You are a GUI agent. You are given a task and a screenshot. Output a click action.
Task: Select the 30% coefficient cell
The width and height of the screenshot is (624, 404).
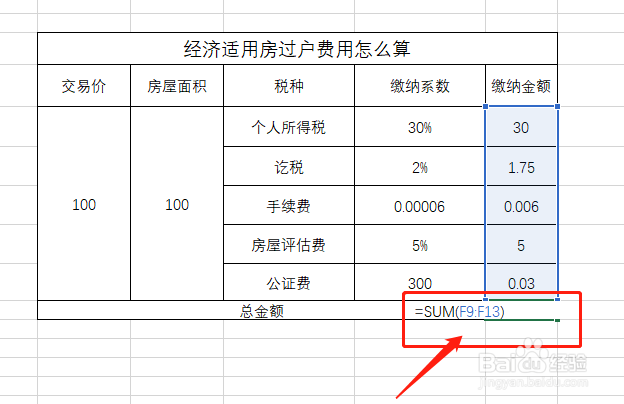click(x=420, y=127)
